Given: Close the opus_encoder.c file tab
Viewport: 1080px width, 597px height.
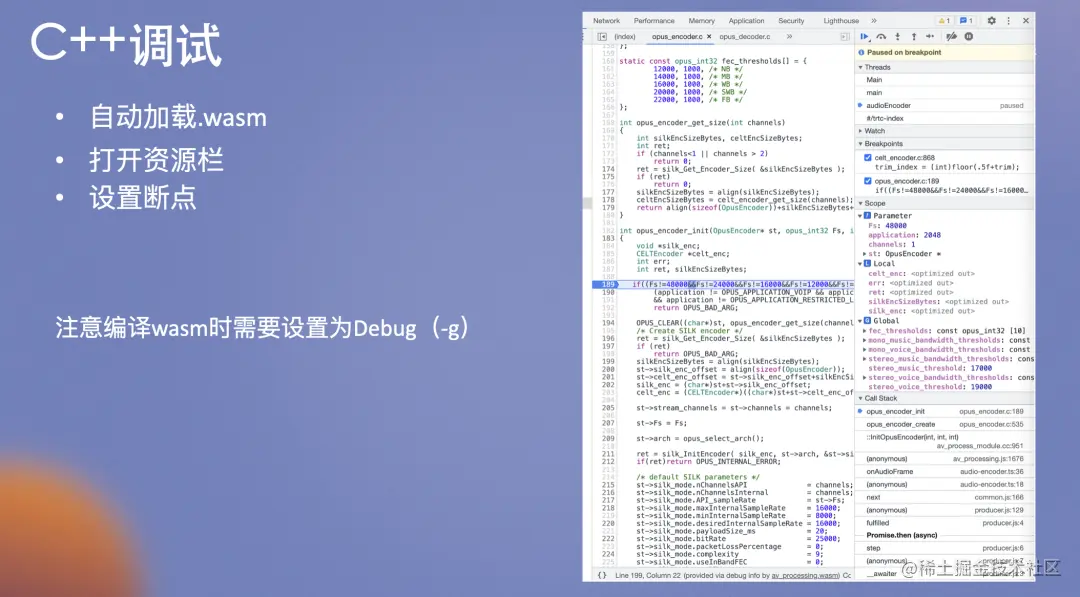Looking at the screenshot, I should (709, 36).
